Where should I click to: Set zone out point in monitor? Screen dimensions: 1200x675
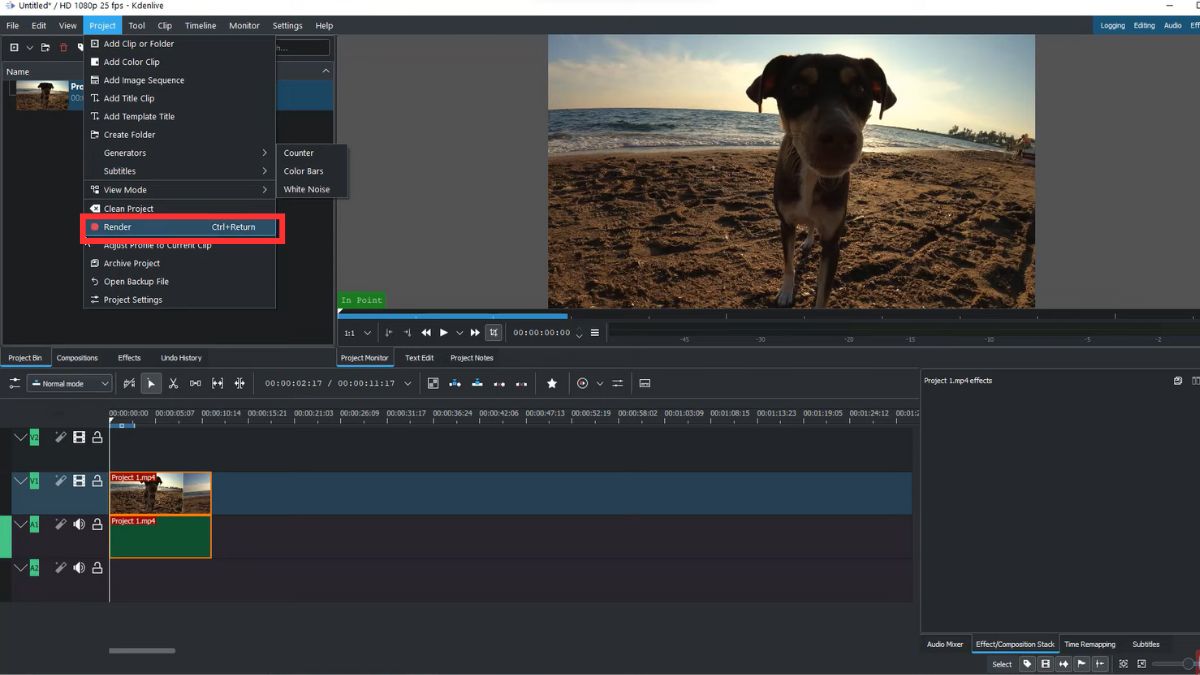(x=407, y=333)
